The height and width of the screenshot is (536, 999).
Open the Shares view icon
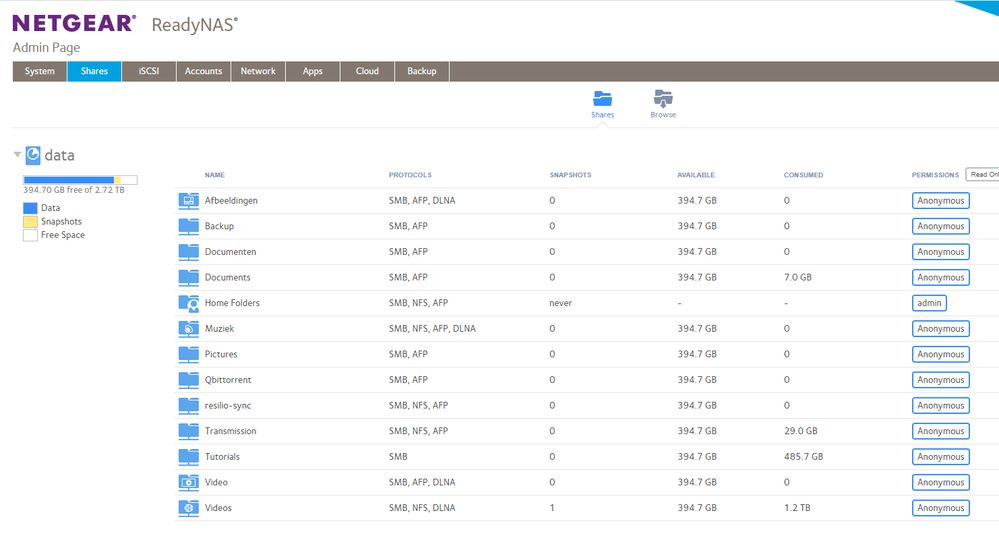click(602, 99)
